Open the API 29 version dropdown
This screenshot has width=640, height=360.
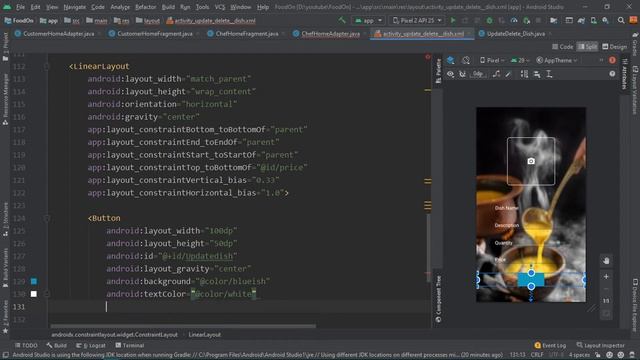point(519,60)
